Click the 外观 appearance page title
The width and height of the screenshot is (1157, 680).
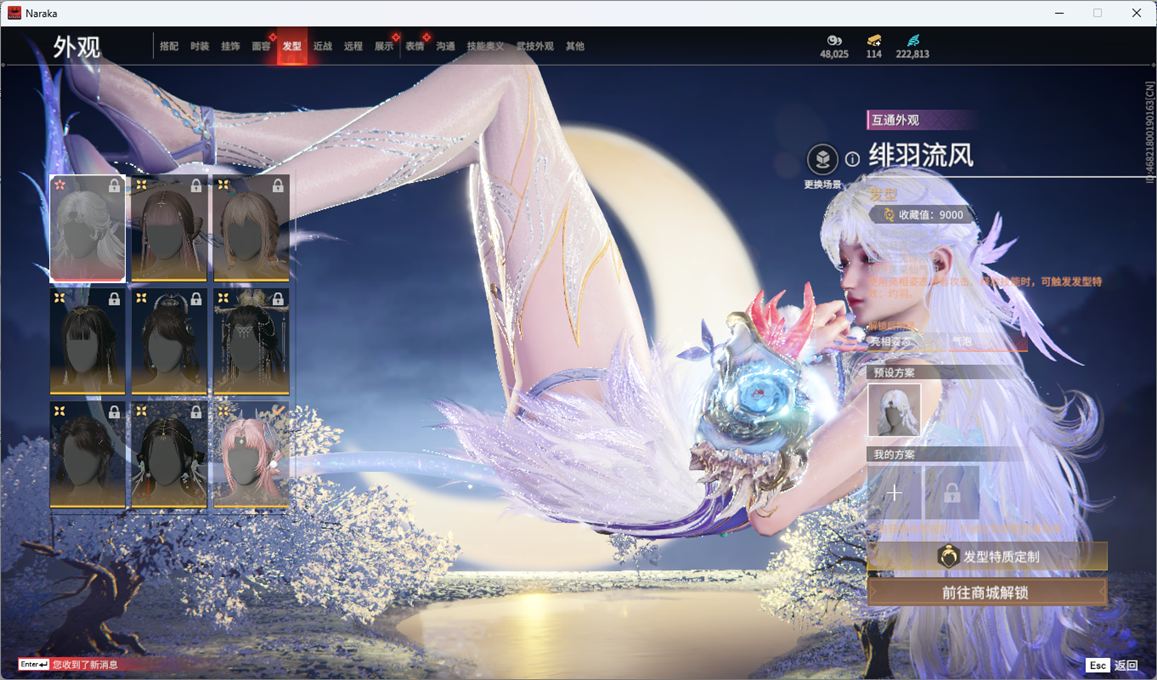click(76, 47)
